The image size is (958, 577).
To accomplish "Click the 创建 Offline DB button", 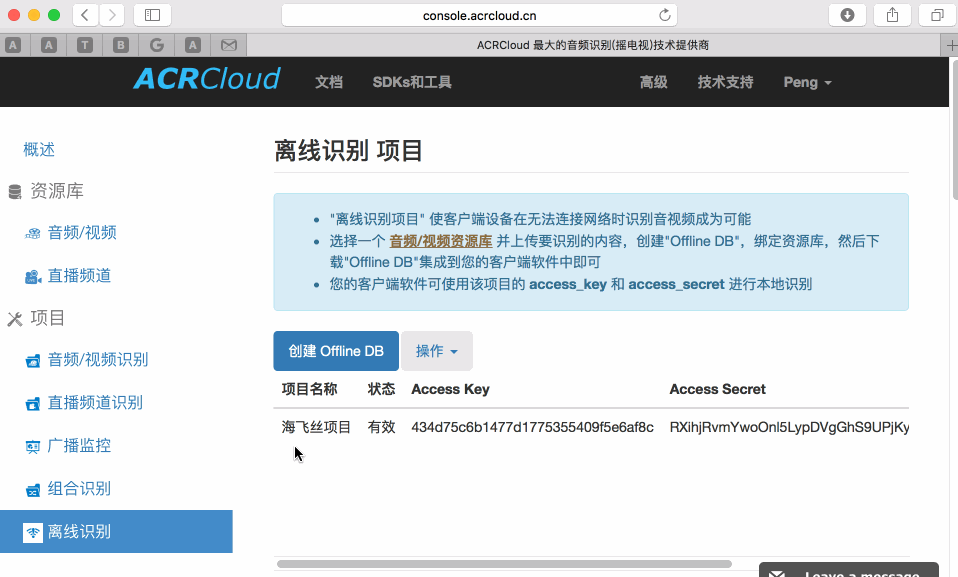I will [336, 351].
